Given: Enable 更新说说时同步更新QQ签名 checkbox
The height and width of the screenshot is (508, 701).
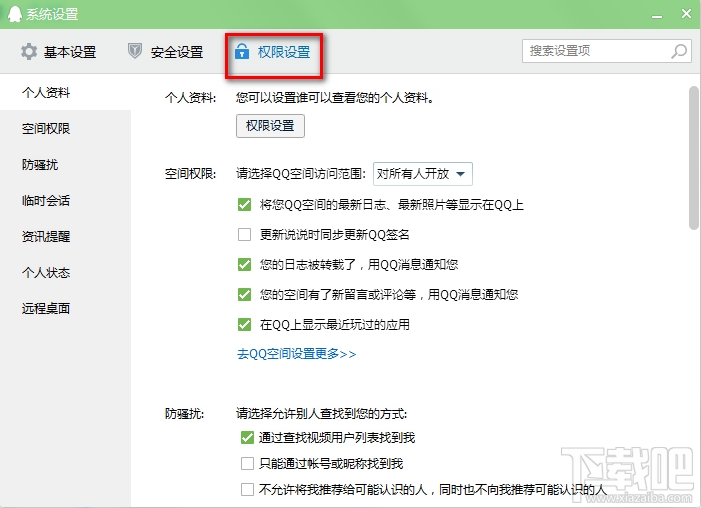Looking at the screenshot, I should click(244, 235).
